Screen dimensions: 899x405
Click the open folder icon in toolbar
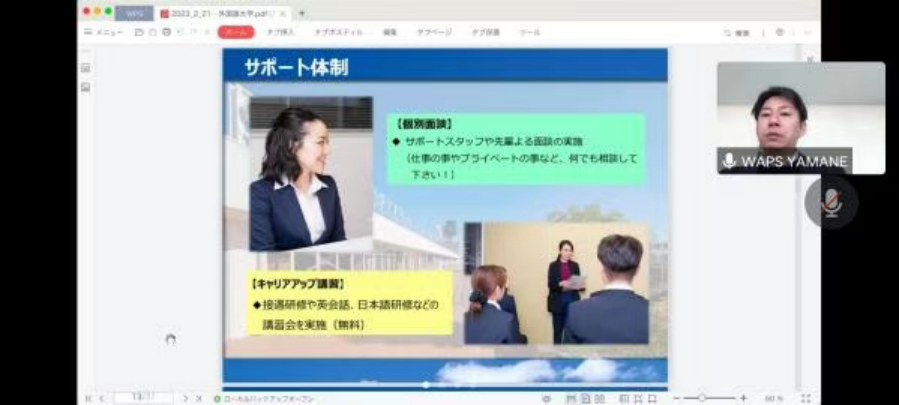pos(139,32)
